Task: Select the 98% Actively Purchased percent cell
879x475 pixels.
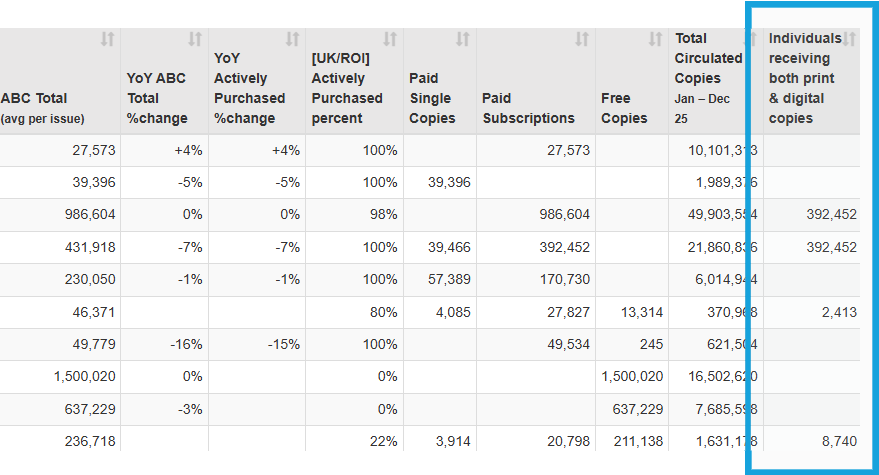Action: tap(380, 215)
